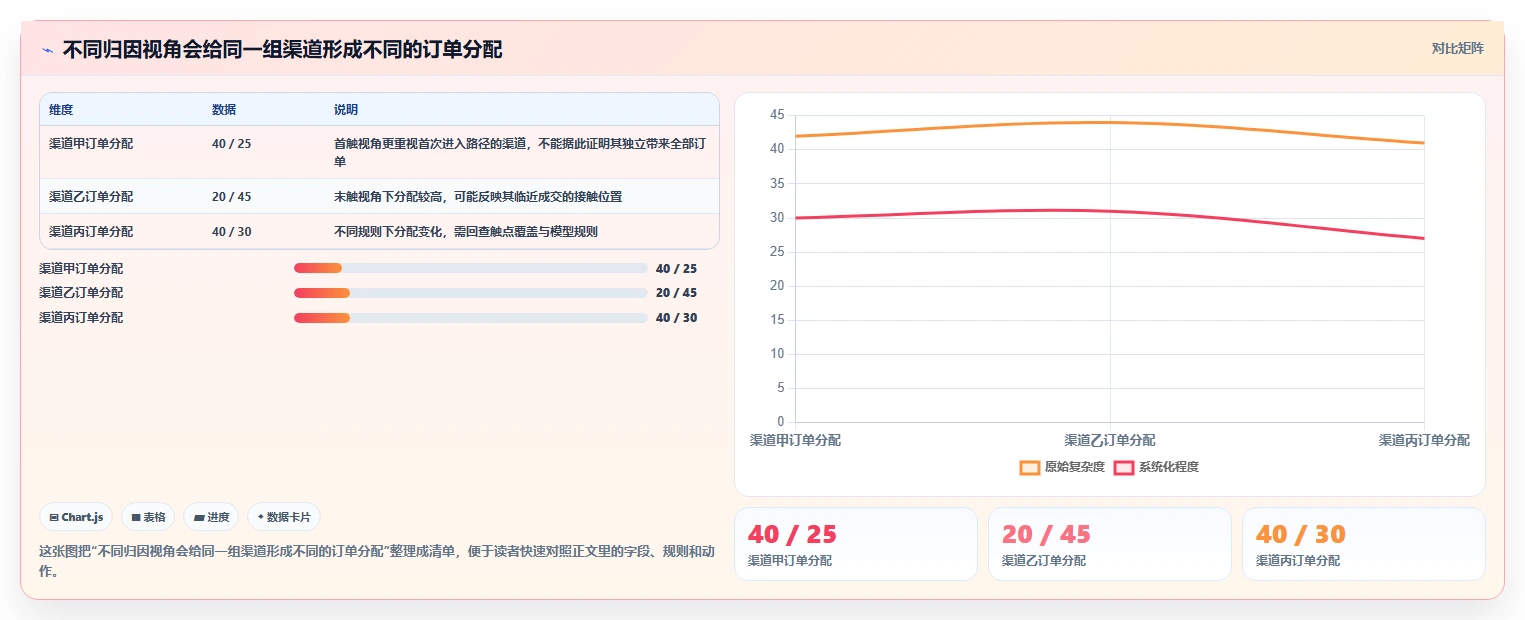Click the 渠道甲订单分配 caption in the stat card
The height and width of the screenshot is (620, 1525).
coord(790,561)
